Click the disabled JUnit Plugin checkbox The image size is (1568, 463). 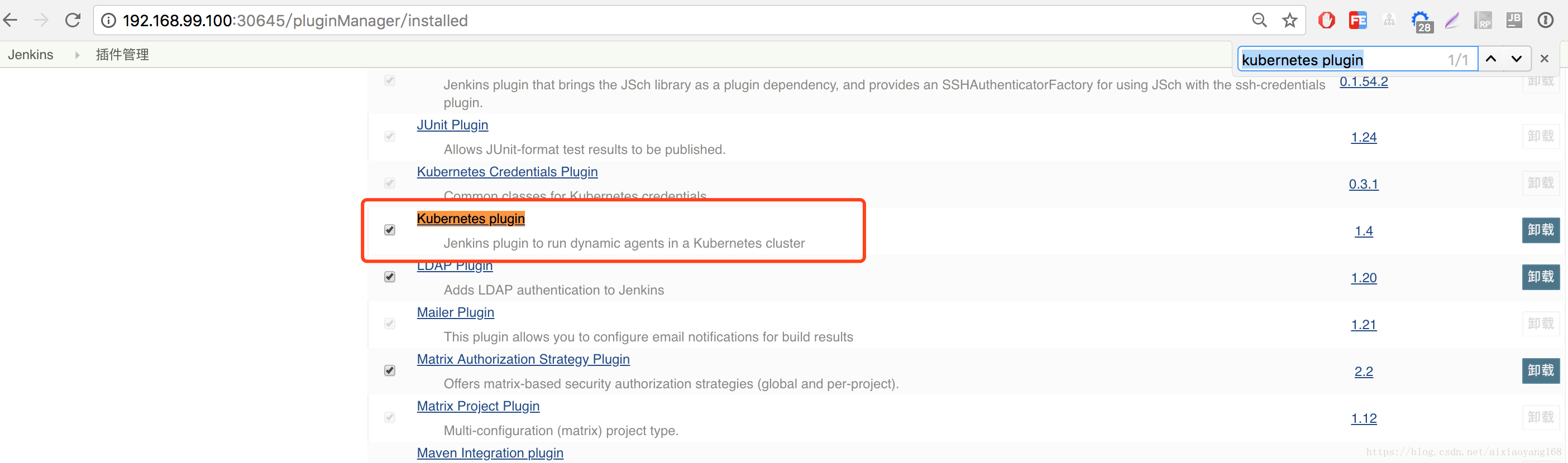click(390, 136)
